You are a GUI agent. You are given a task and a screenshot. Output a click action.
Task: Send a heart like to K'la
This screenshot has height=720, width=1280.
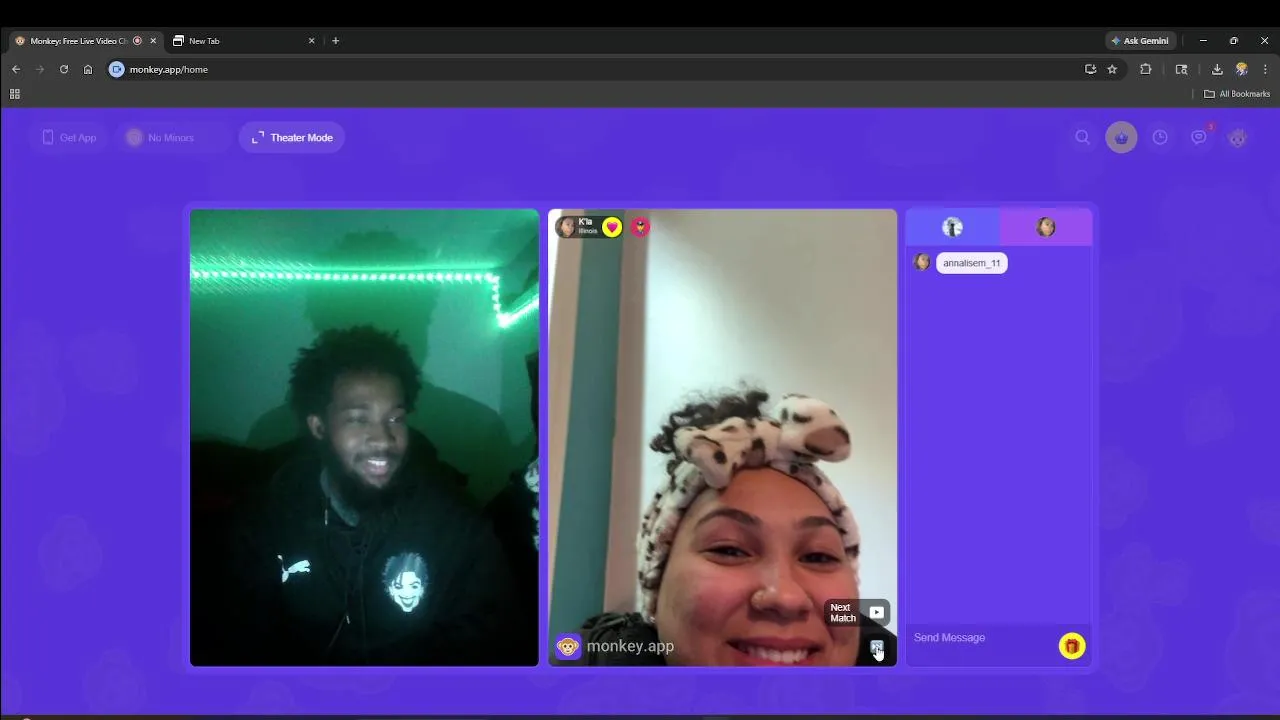coord(612,227)
